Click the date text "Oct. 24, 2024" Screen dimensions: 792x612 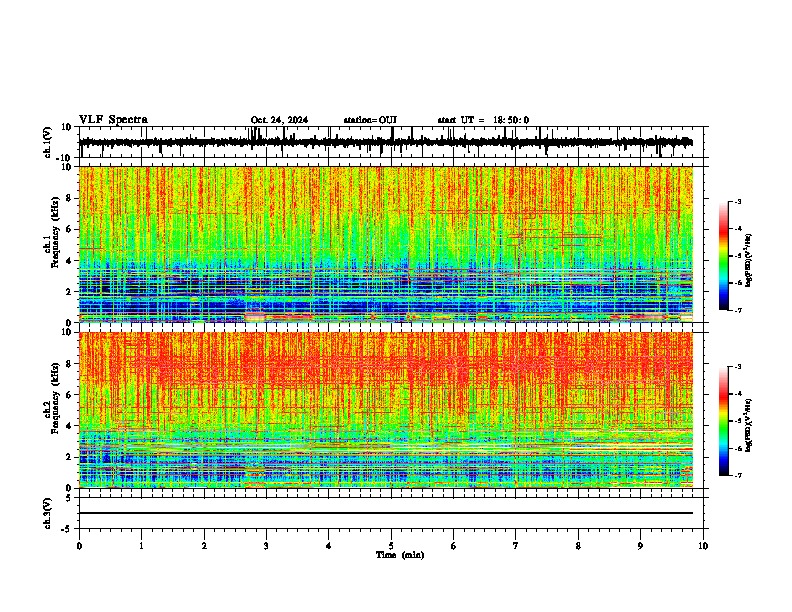click(279, 120)
